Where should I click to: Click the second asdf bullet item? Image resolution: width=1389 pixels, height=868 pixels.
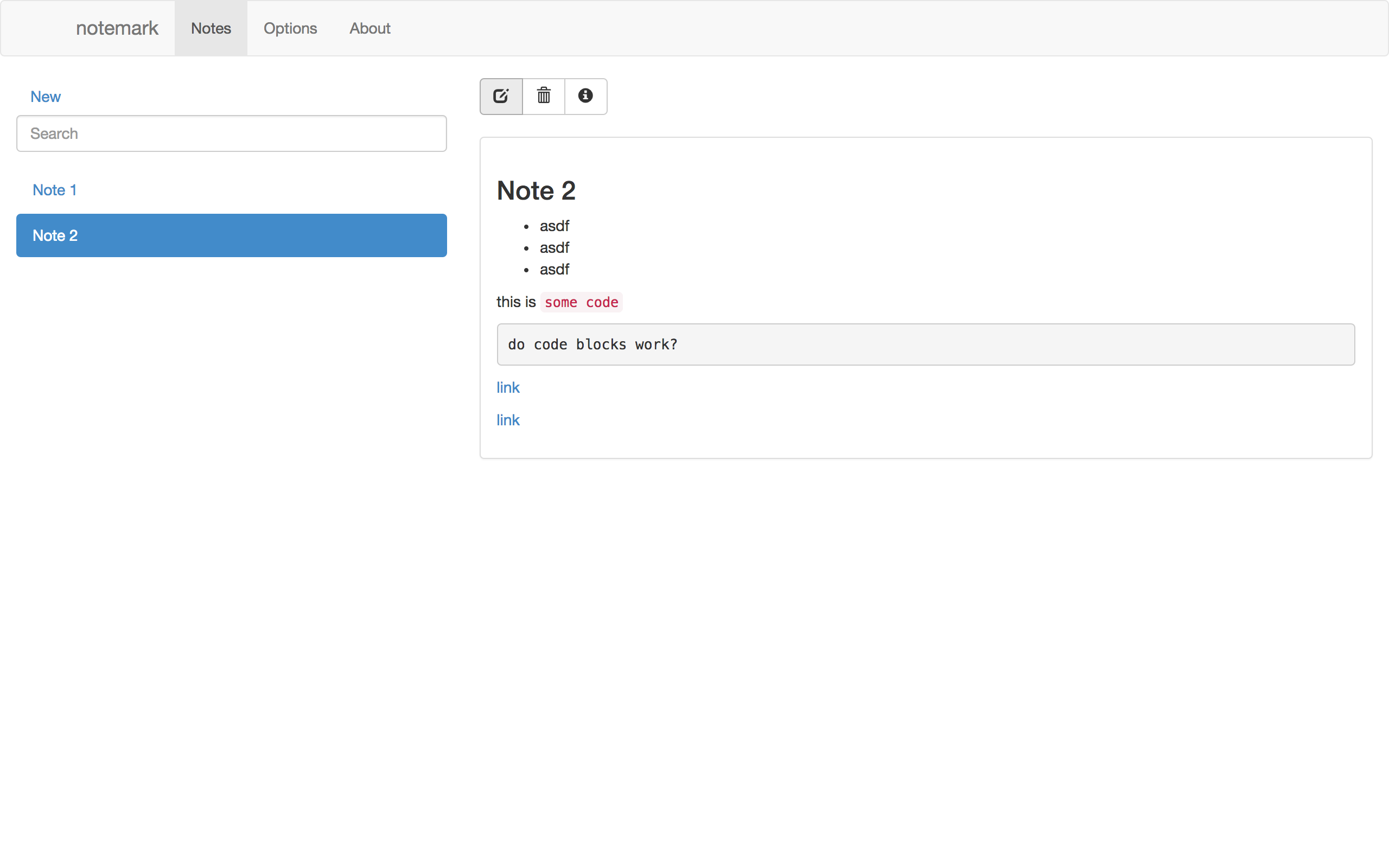point(554,248)
